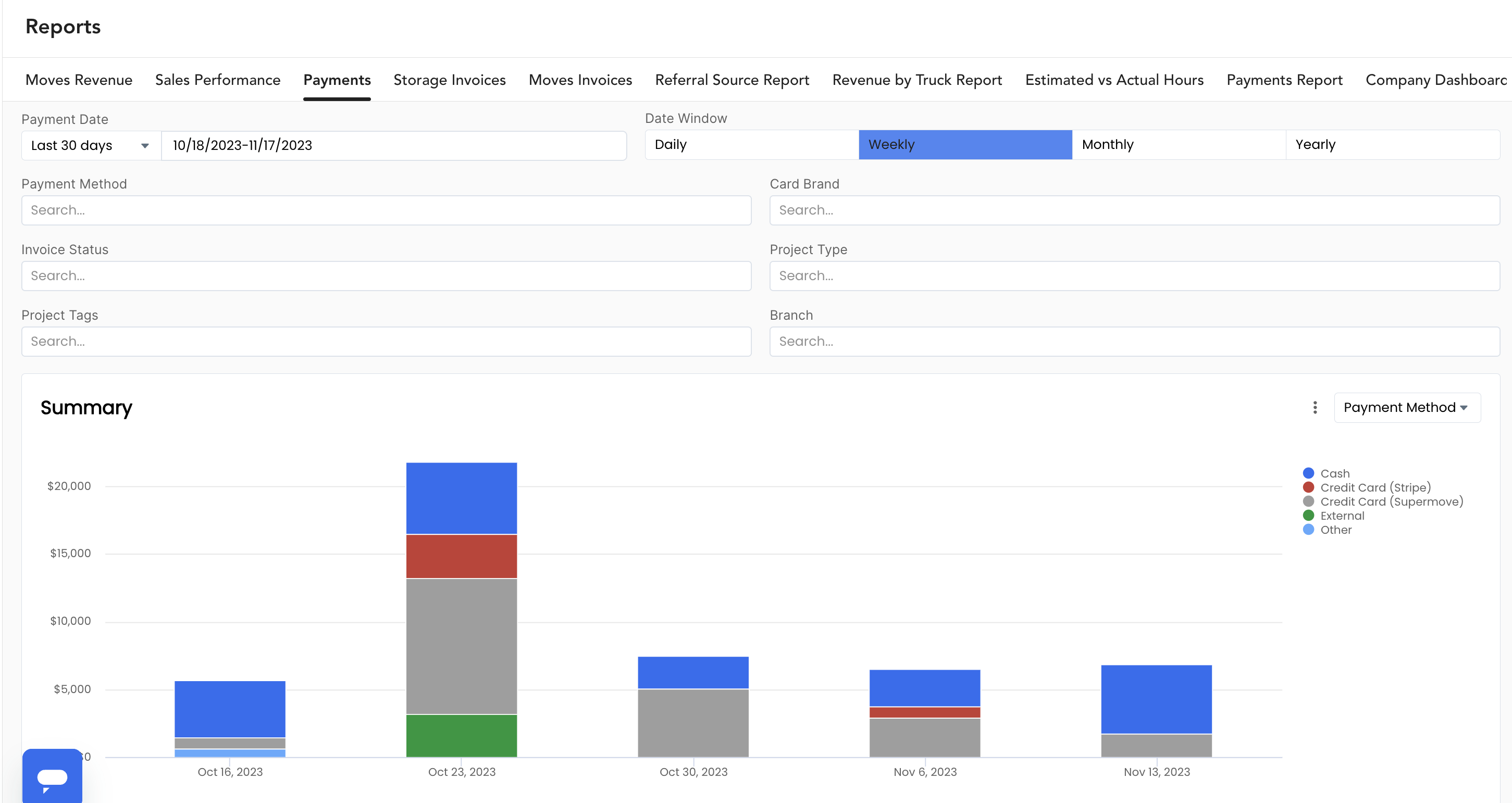Image resolution: width=1512 pixels, height=803 pixels.
Task: Select the Monthly date window
Action: pos(1179,144)
